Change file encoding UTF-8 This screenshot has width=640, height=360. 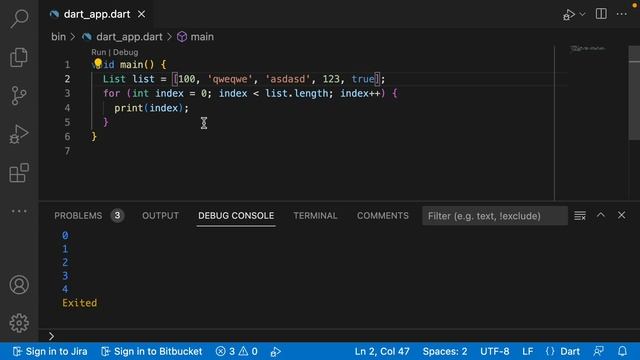coord(495,351)
